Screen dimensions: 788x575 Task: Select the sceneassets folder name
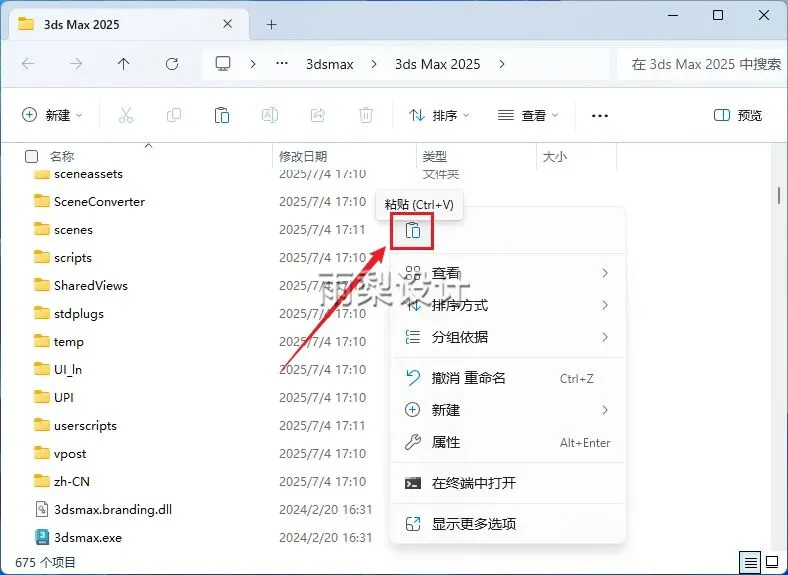[x=88, y=174]
